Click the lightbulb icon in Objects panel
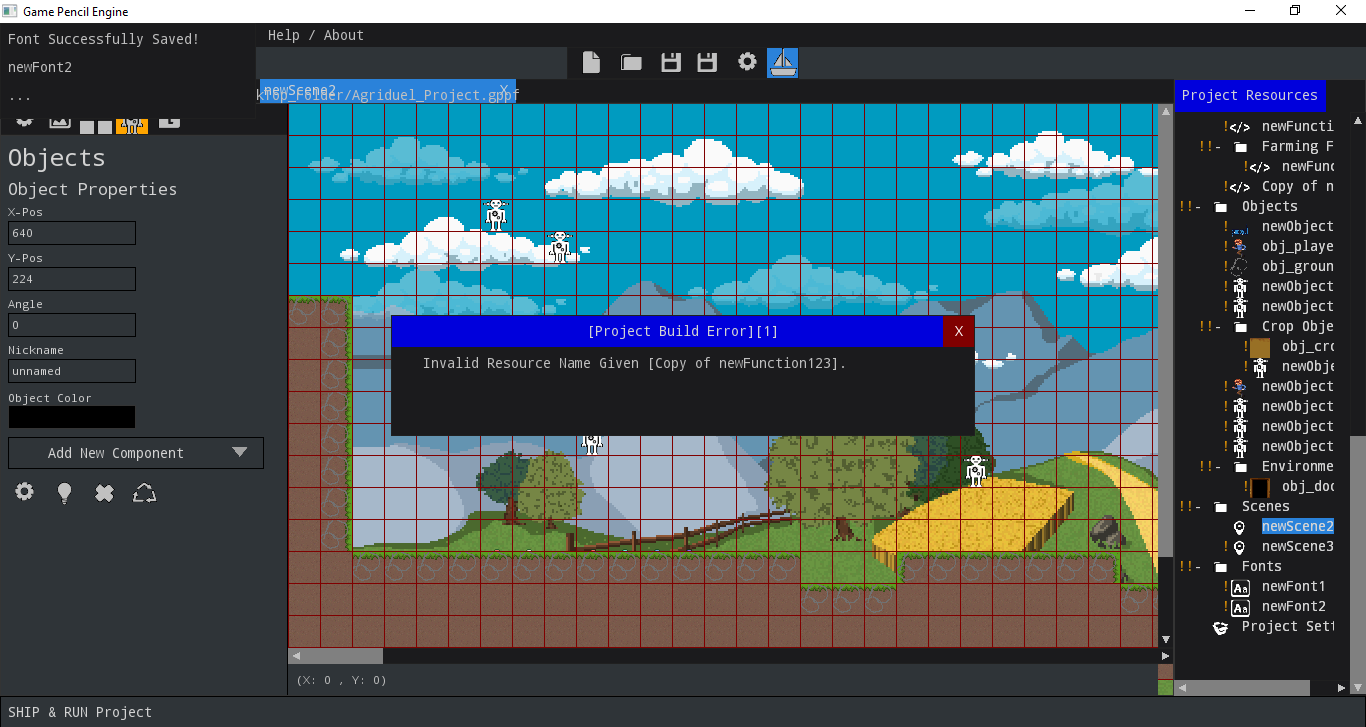 (x=64, y=492)
